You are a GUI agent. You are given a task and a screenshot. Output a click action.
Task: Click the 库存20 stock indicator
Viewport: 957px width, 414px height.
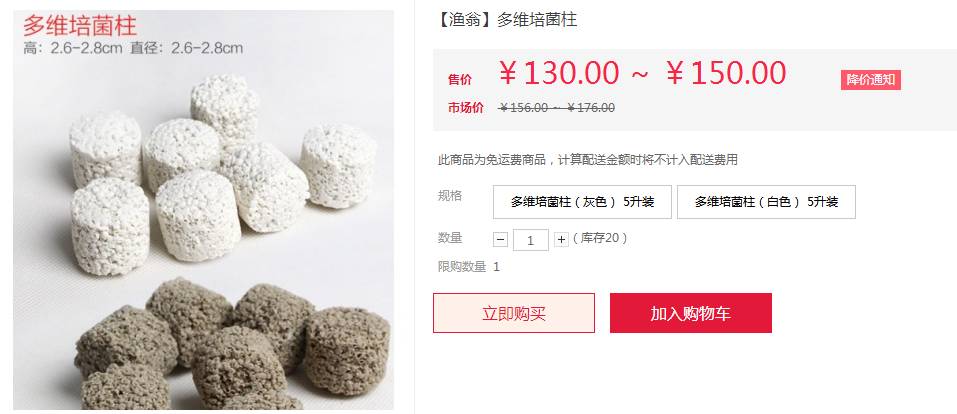[x=600, y=238]
